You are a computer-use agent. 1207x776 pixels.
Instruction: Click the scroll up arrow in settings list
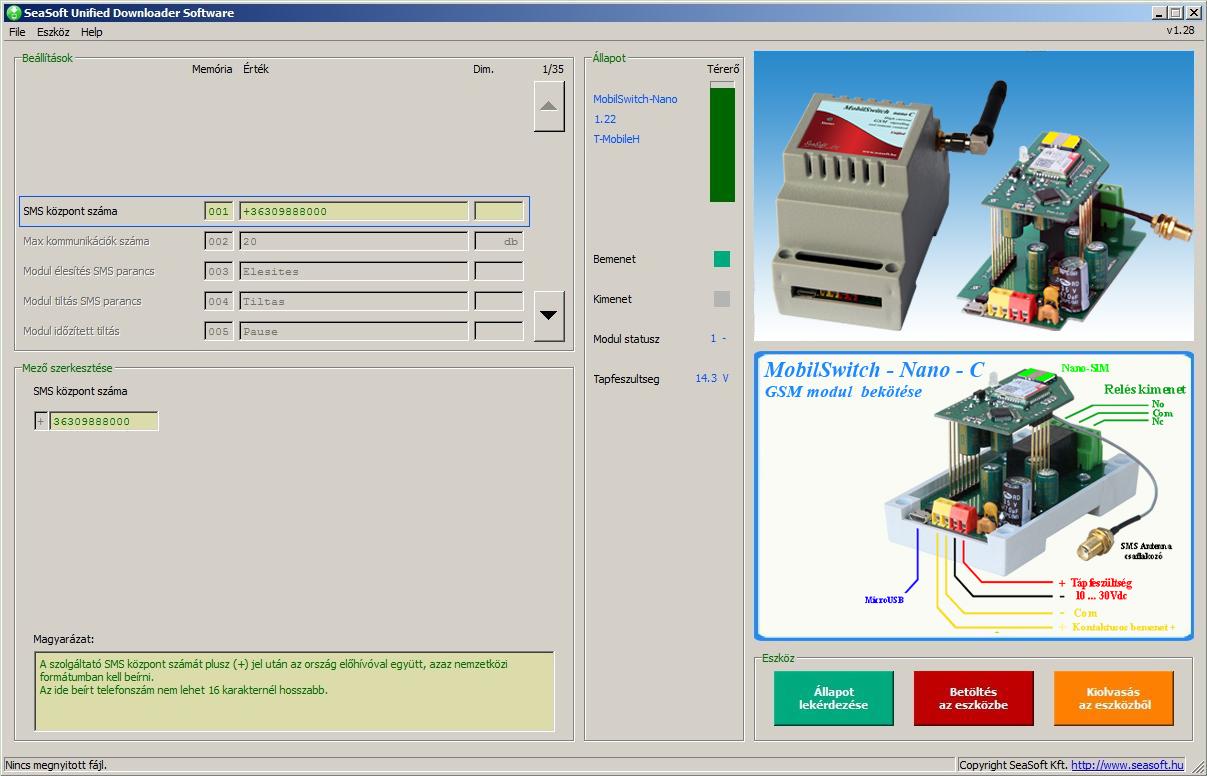[x=549, y=107]
